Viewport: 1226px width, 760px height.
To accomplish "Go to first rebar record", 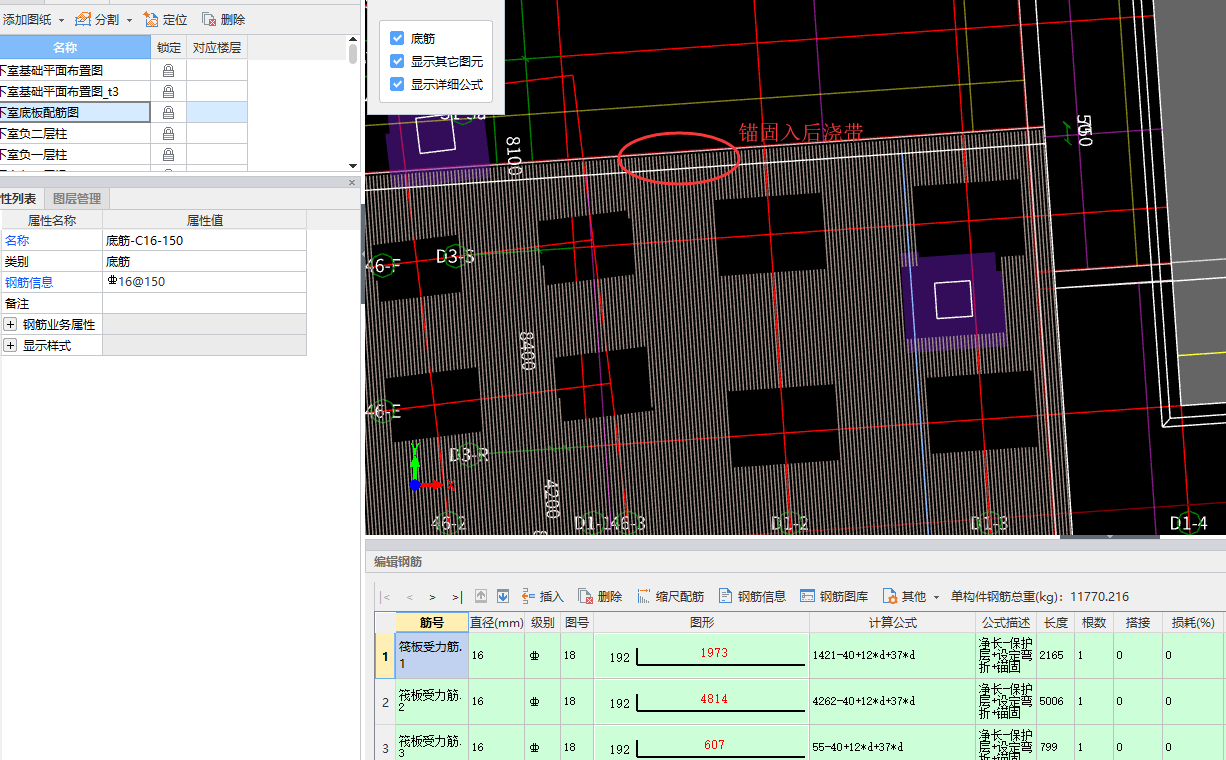I will (386, 597).
